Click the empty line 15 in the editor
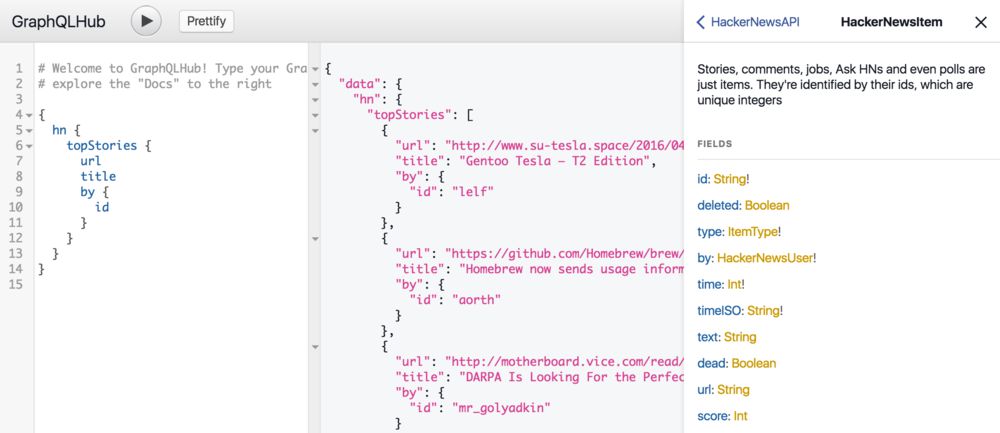Screen dimensions: 1000x433 (172, 284)
